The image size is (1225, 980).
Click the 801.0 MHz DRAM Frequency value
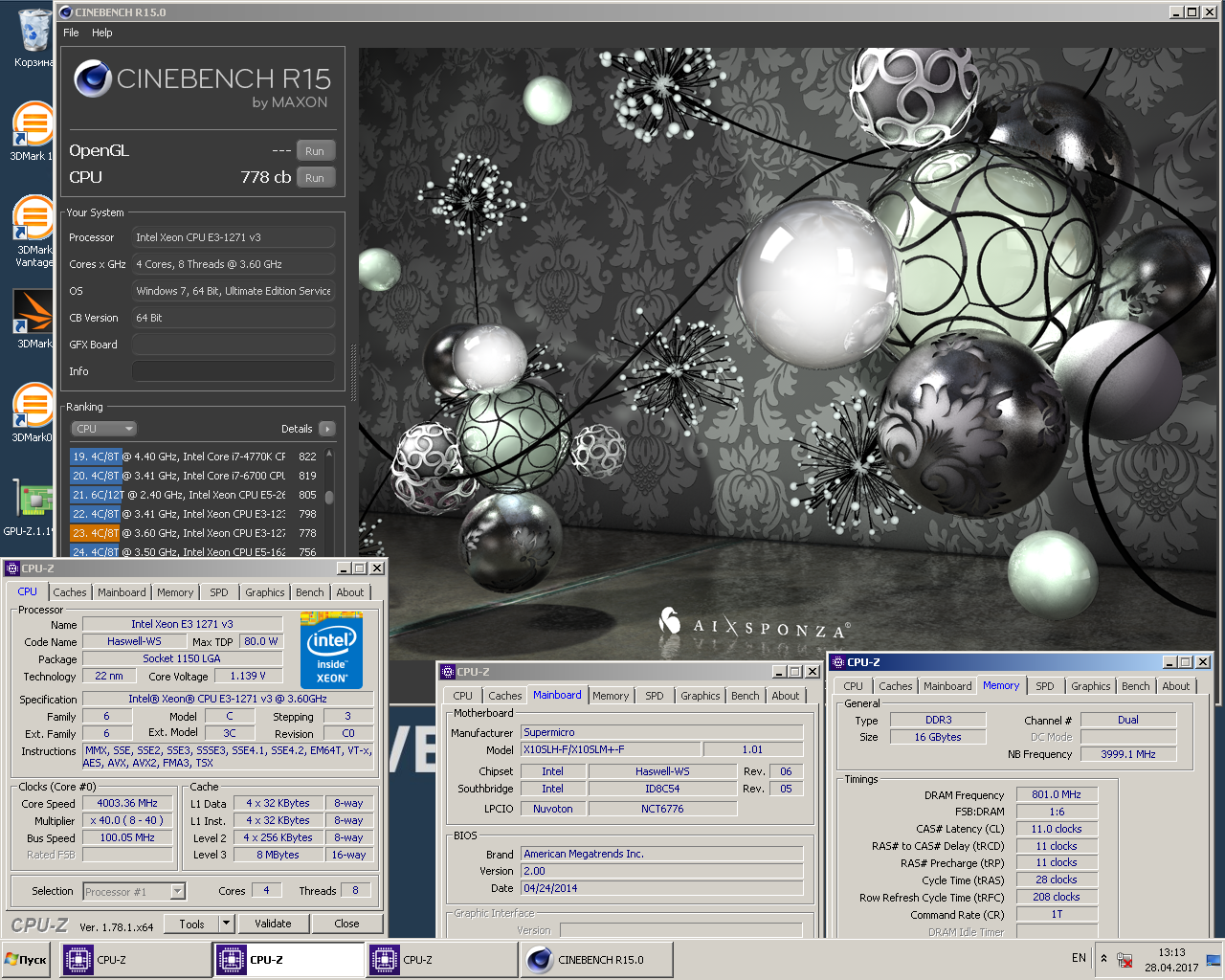1057,794
